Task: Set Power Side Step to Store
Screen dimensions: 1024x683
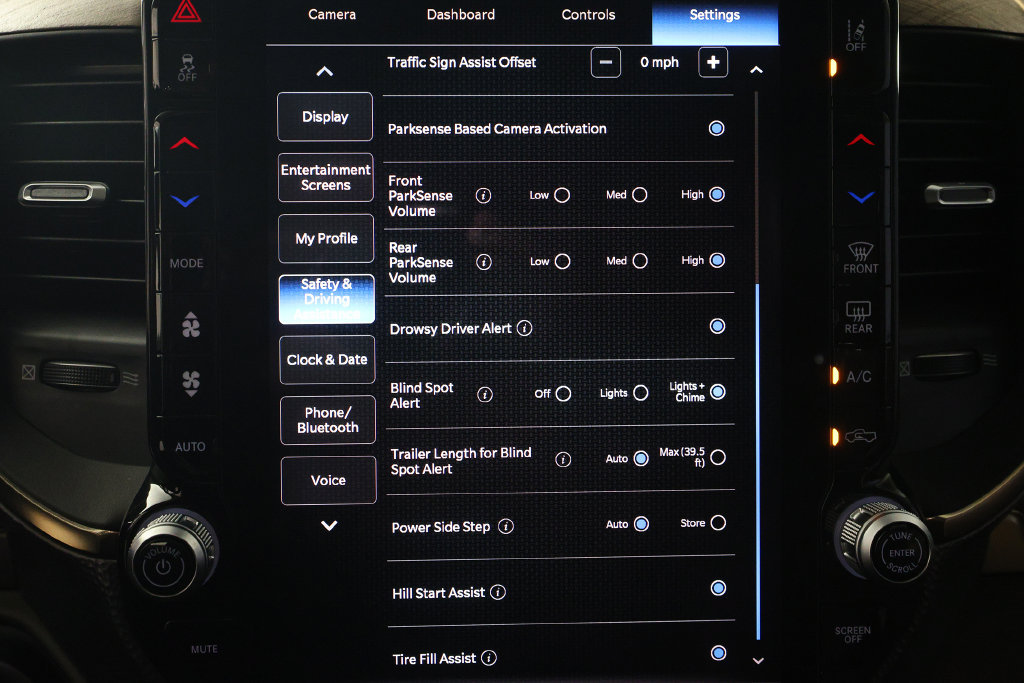Action: coord(718,522)
